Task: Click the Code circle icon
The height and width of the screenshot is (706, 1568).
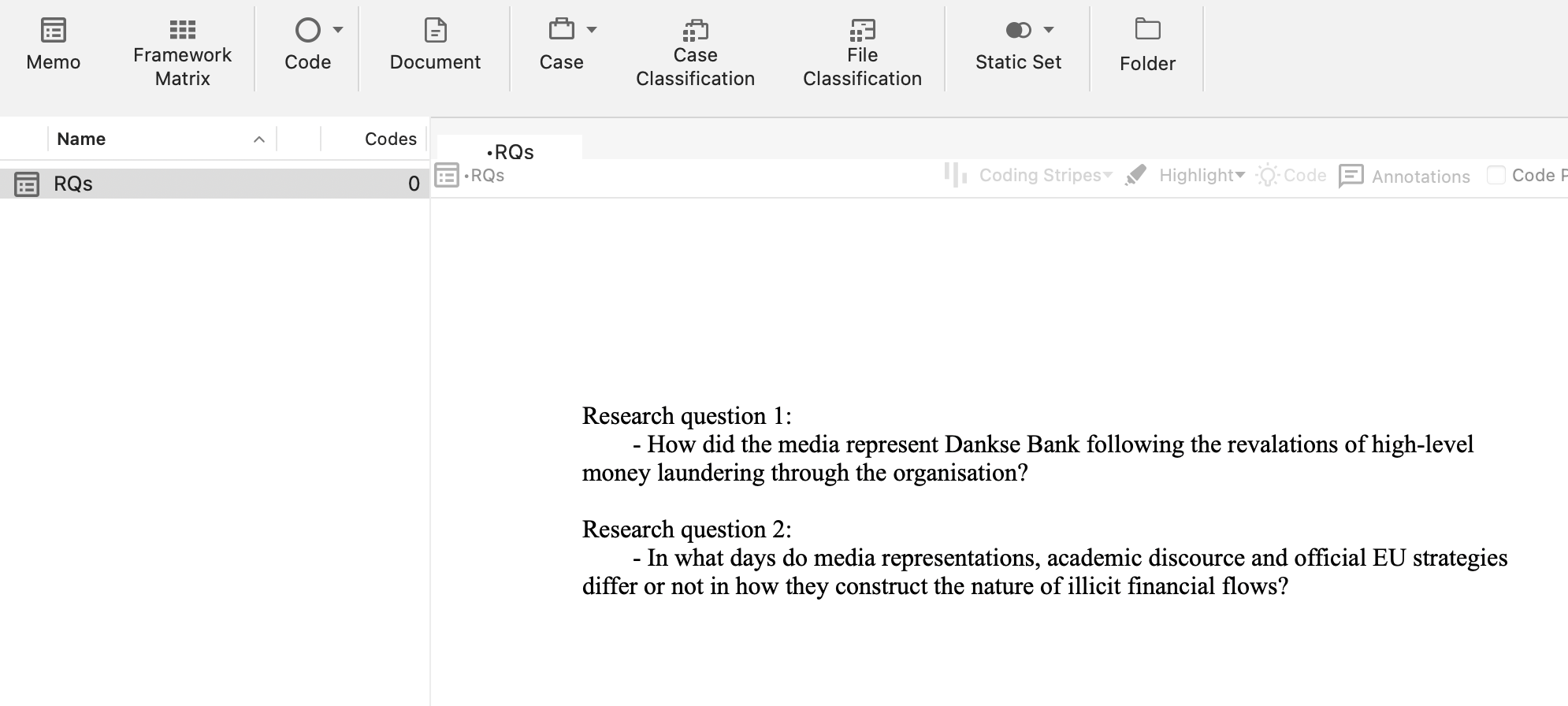Action: [x=307, y=31]
